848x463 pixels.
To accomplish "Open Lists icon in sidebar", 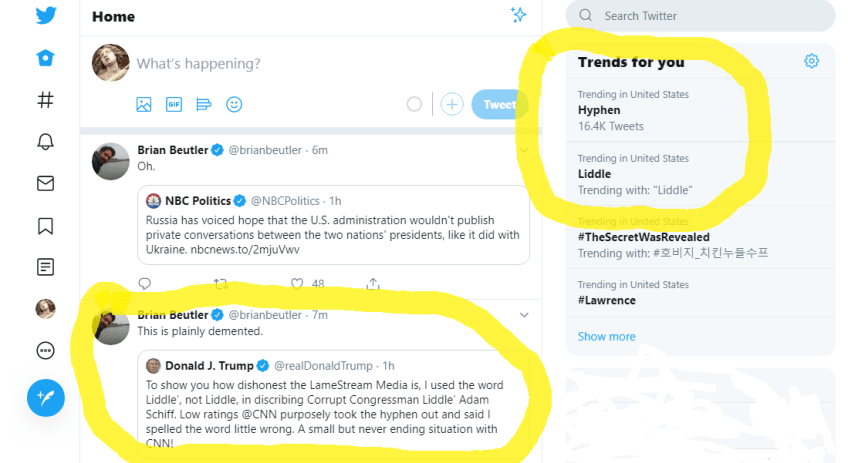I will click(x=45, y=267).
